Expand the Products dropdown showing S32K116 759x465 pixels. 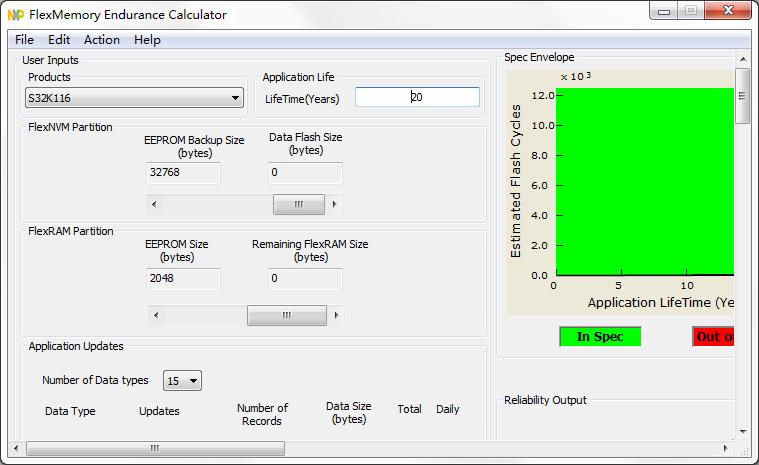134,98
